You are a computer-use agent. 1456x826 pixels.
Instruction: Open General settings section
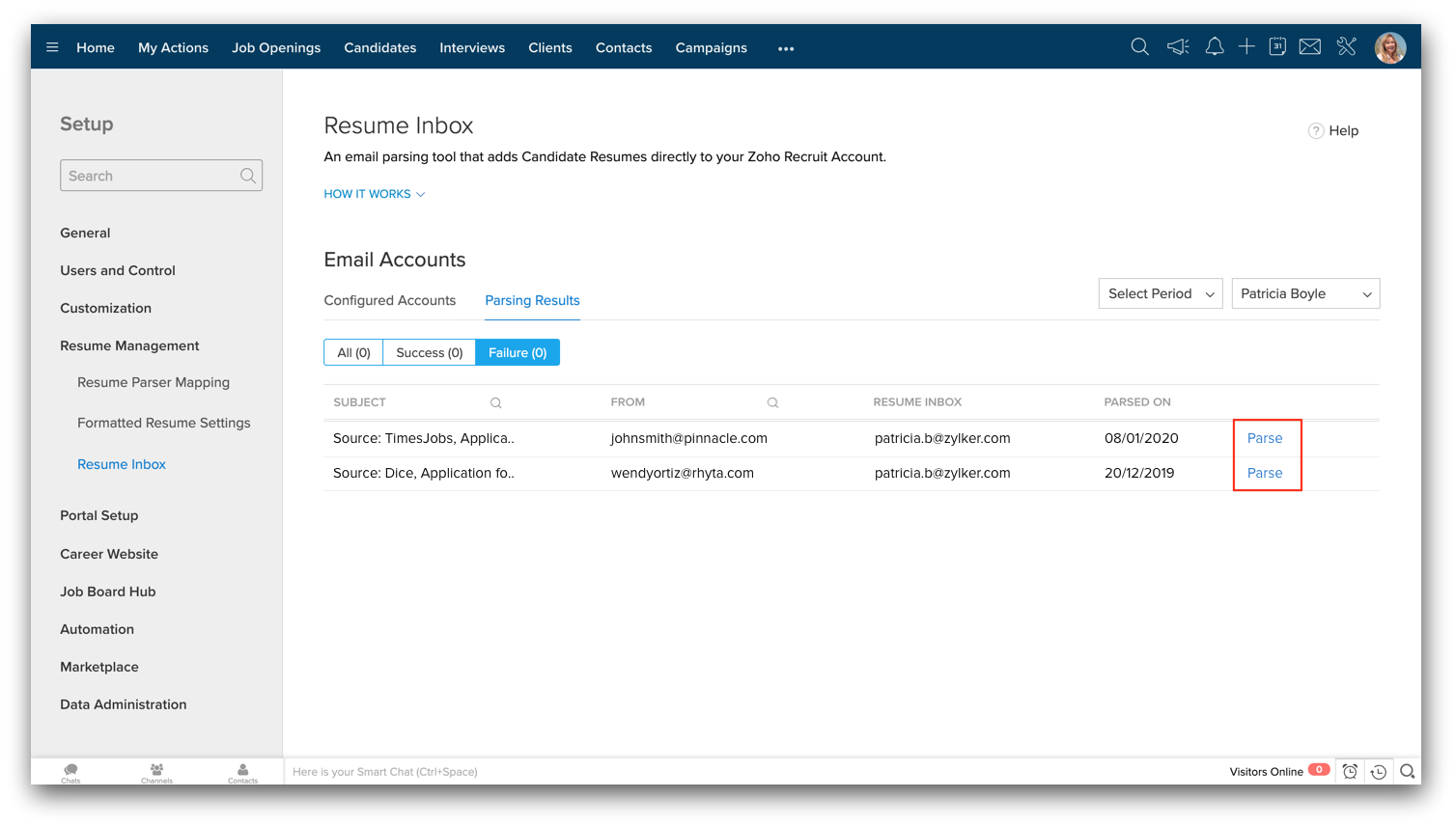click(x=85, y=233)
